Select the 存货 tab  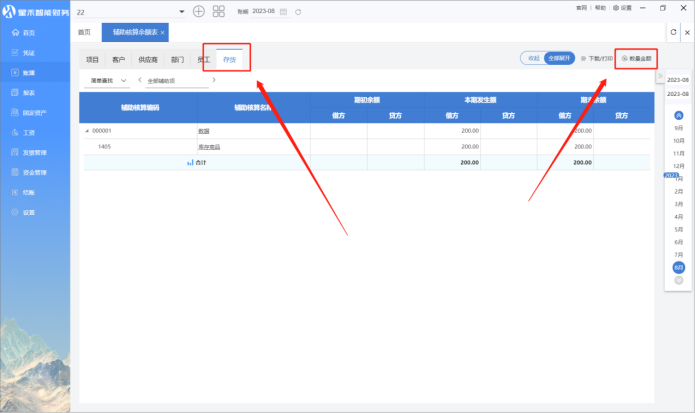coord(229,59)
